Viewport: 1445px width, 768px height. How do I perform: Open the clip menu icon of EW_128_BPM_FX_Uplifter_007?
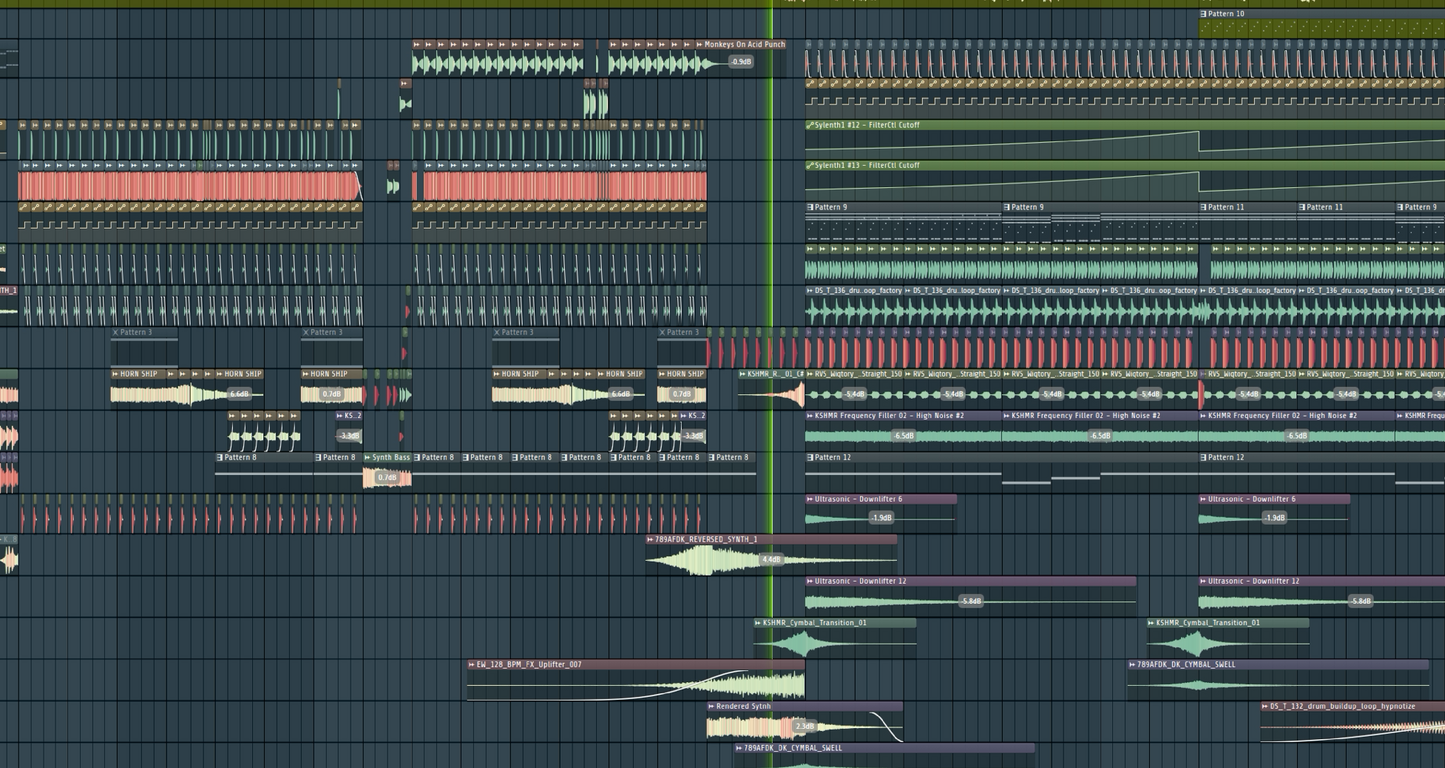point(472,664)
